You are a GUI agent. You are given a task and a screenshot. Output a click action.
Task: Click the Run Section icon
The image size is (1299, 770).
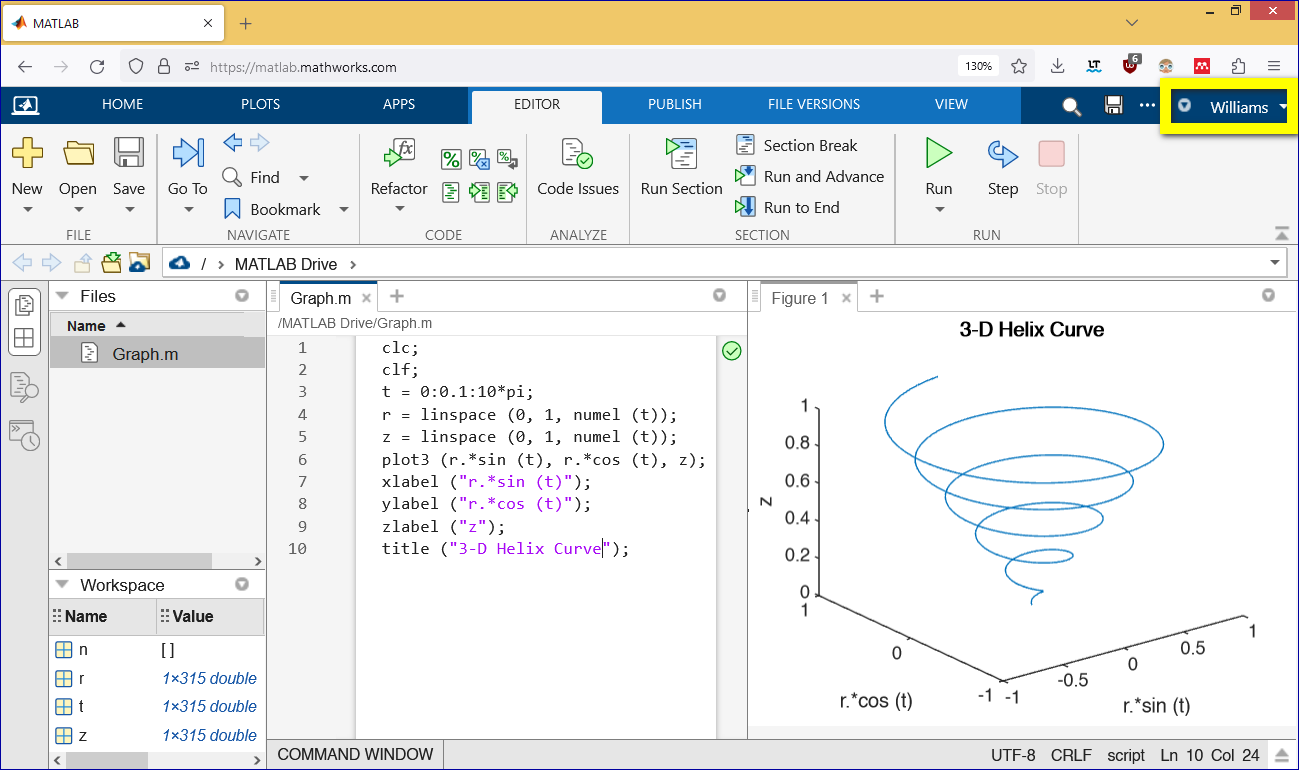[682, 154]
